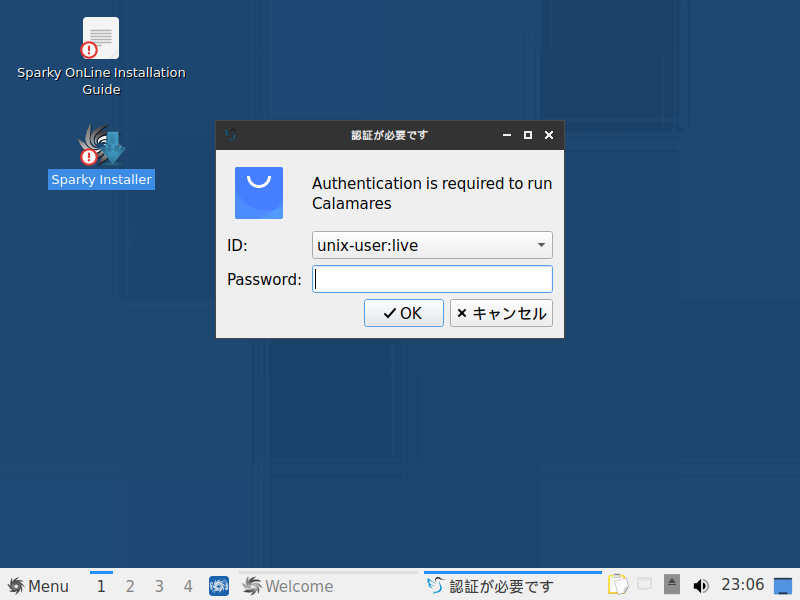Click the 23:06 clock on the panel
The image size is (800, 600).
742,585
